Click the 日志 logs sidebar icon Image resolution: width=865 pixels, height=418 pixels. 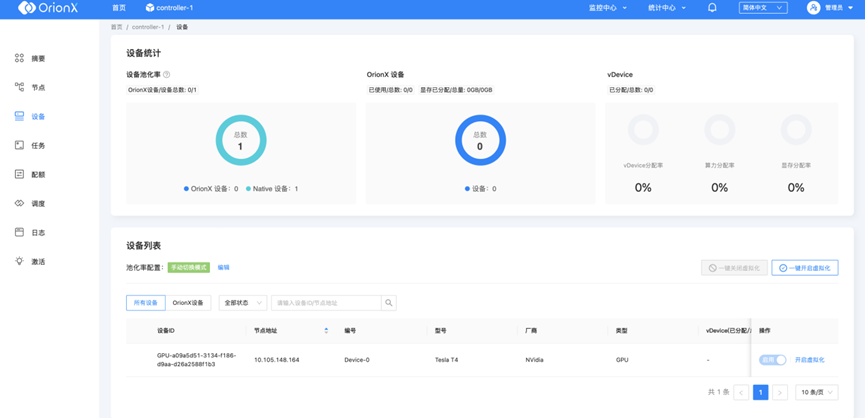click(x=19, y=233)
